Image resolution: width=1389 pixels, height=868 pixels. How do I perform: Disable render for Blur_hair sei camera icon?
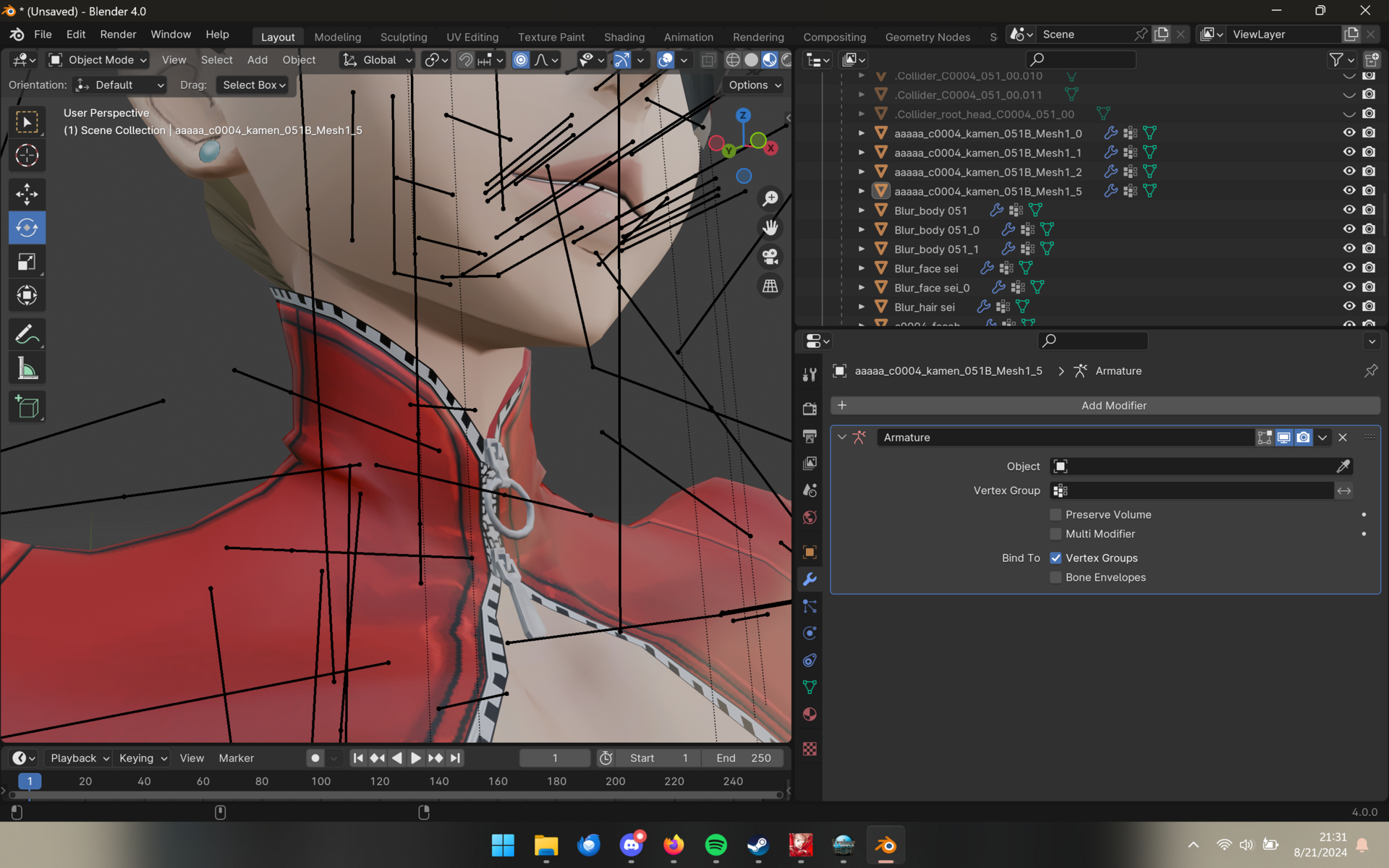pyautogui.click(x=1369, y=307)
